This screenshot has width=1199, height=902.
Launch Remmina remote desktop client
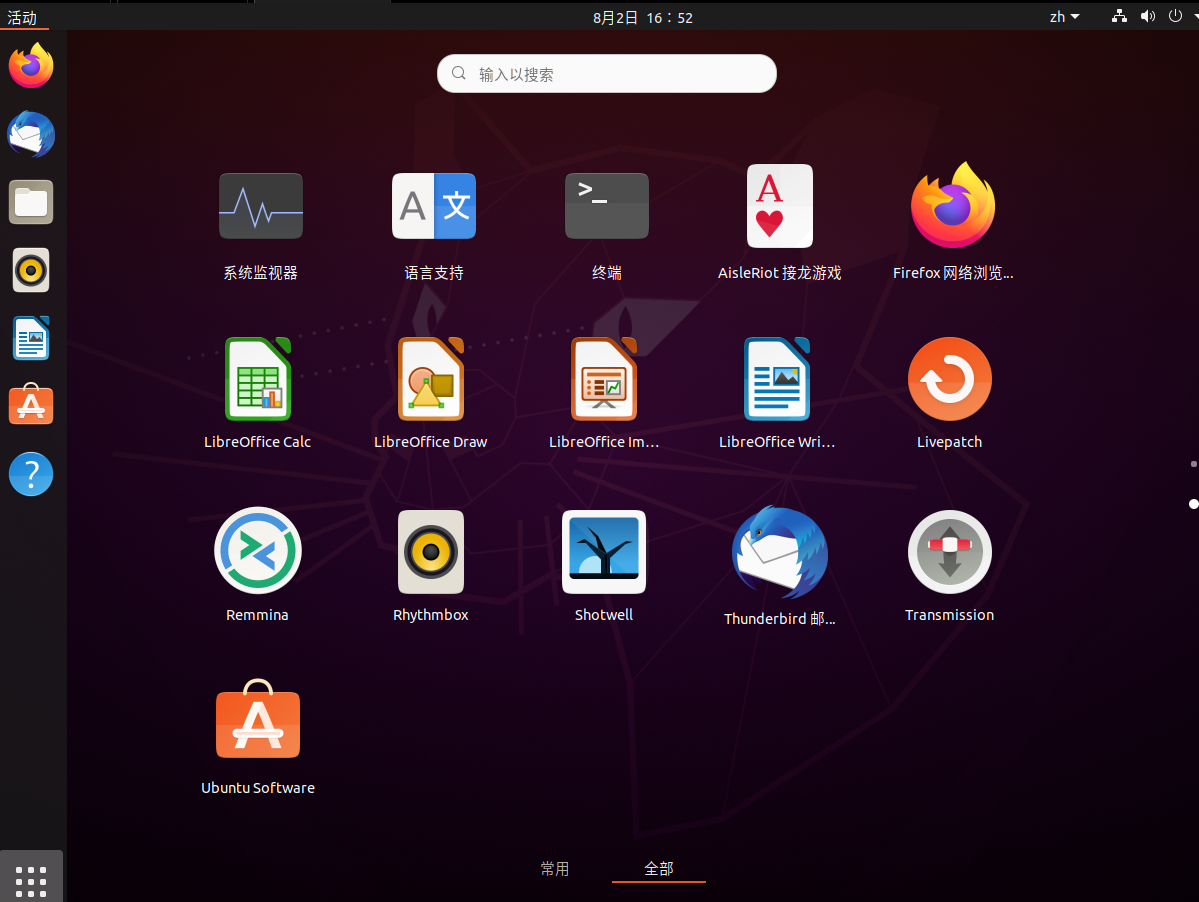coord(258,551)
